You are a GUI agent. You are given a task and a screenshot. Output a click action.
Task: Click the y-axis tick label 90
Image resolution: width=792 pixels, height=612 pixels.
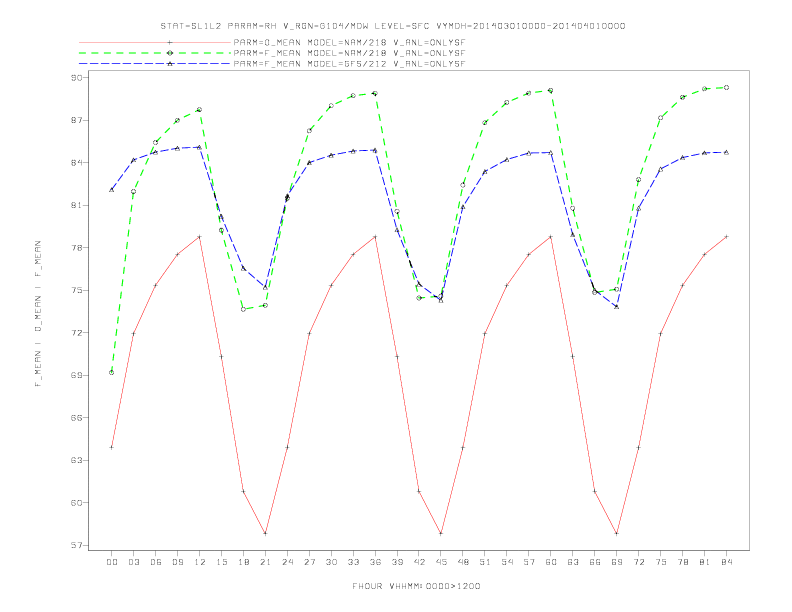[76, 78]
